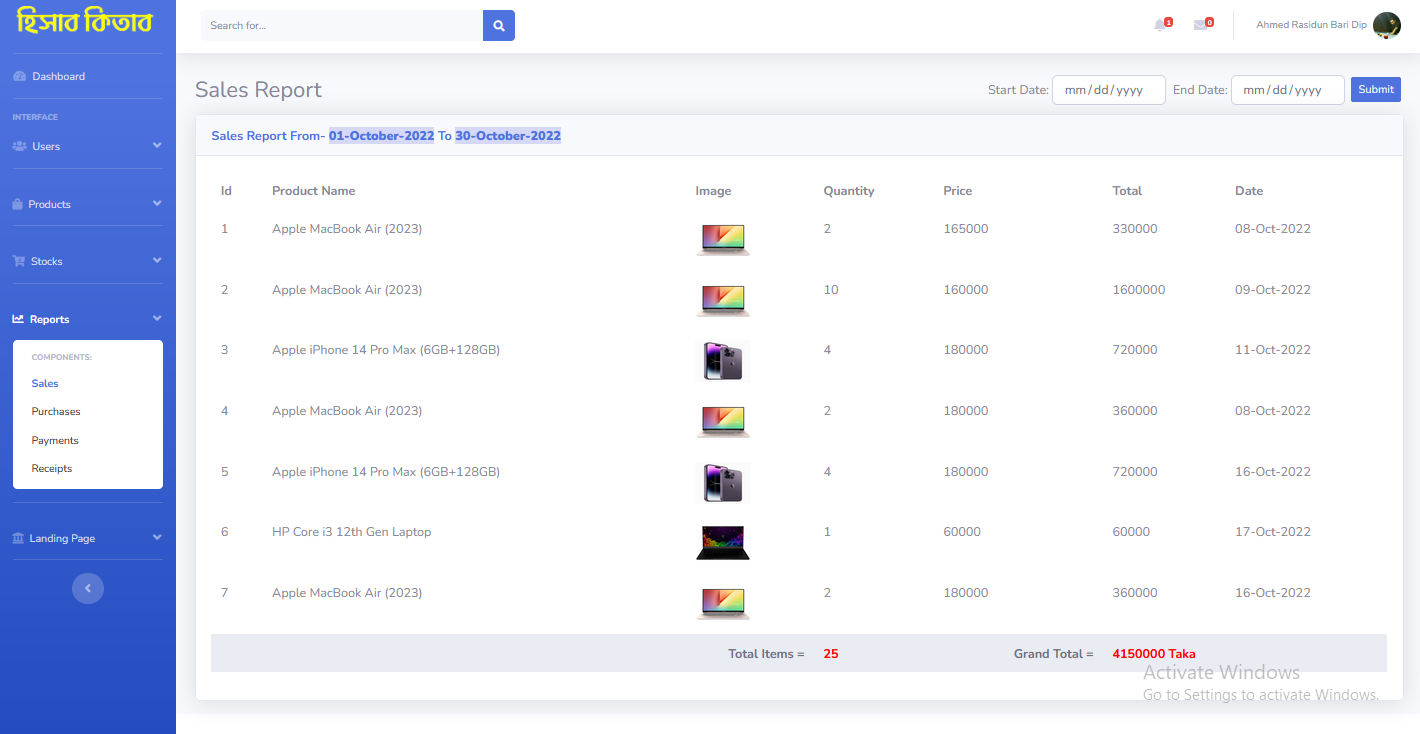
Task: Open the Payments report entry
Action: pyautogui.click(x=54, y=440)
